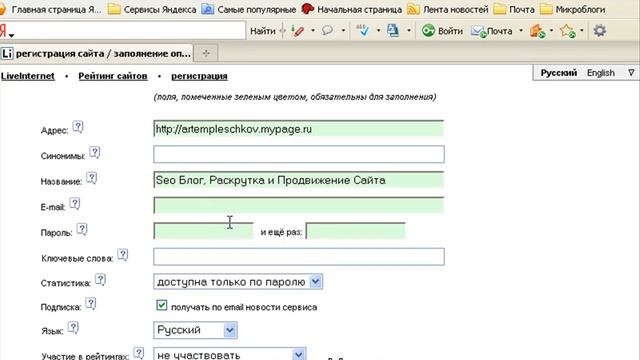Open 'Самые популярные' bookmark folder
This screenshot has width=640, height=360.
click(x=249, y=9)
